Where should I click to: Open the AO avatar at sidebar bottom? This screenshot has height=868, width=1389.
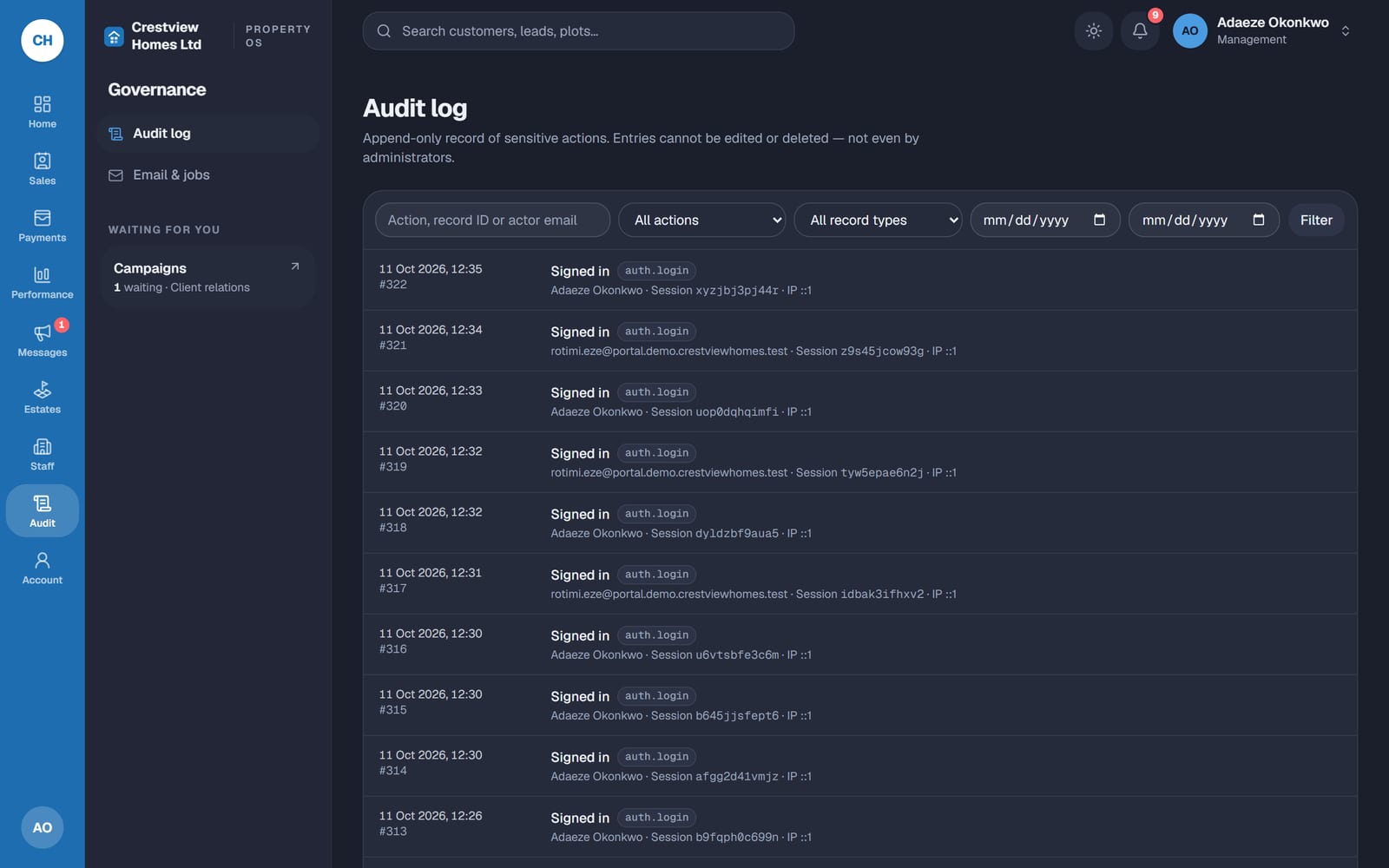(x=43, y=827)
